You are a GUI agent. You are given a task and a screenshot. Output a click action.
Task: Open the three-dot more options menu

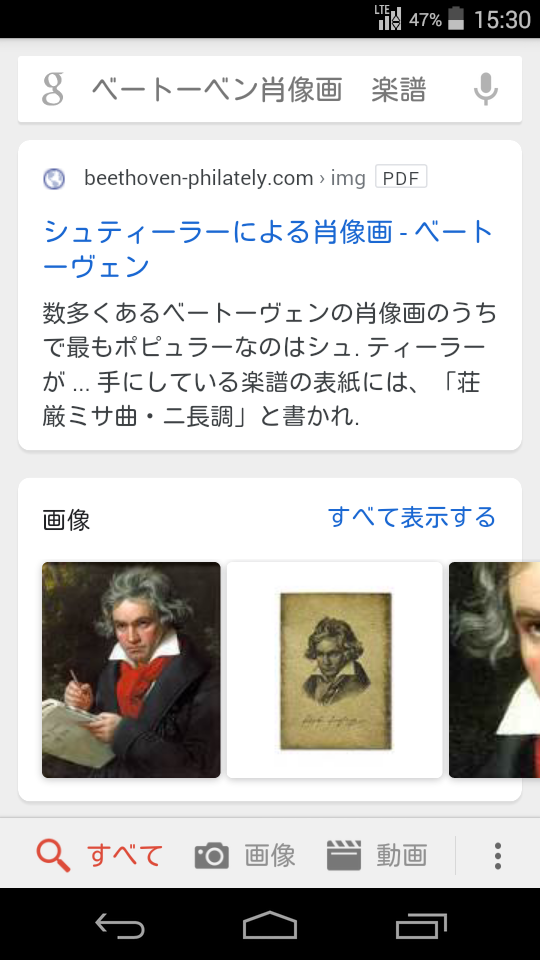click(x=498, y=855)
